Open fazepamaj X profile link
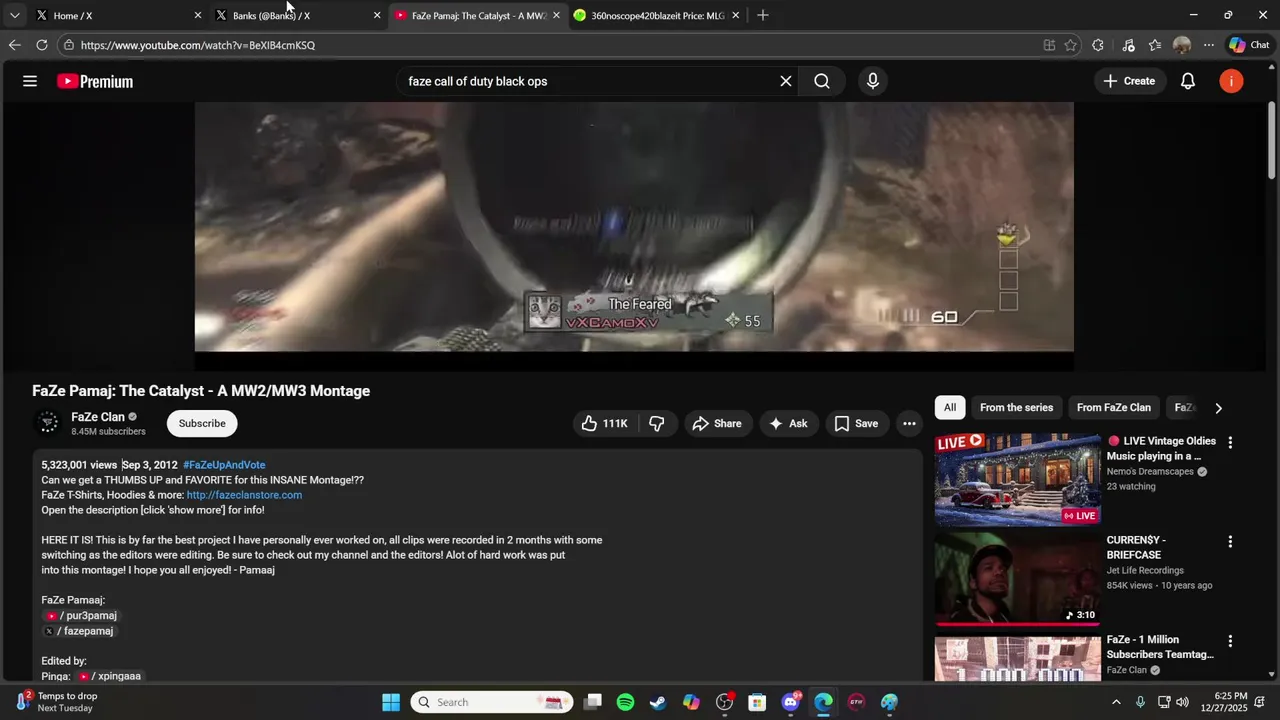The image size is (1280, 720). coord(79,631)
